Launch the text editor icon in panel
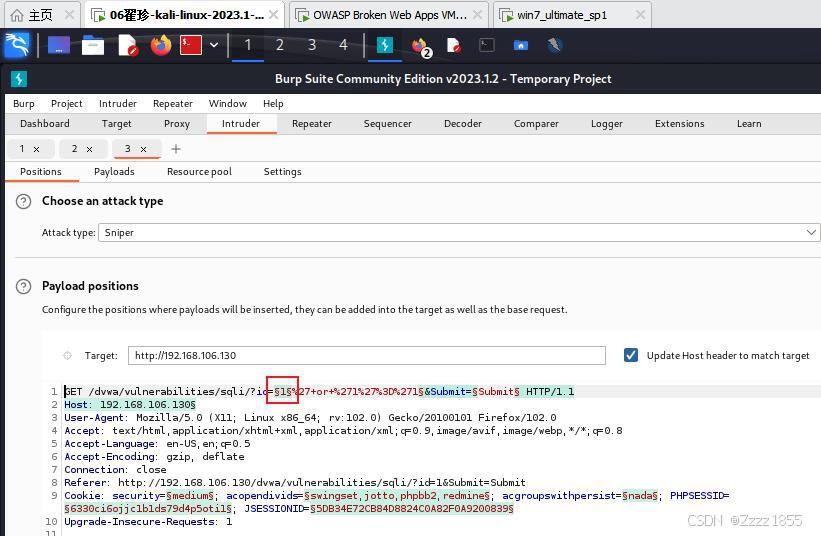 click(127, 46)
